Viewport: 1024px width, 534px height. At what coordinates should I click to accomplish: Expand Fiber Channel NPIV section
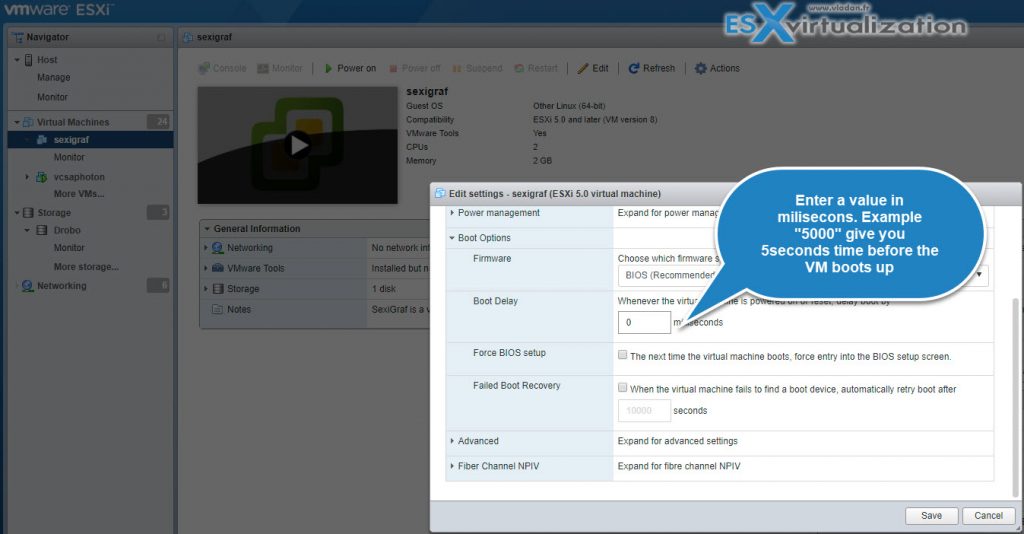point(498,466)
